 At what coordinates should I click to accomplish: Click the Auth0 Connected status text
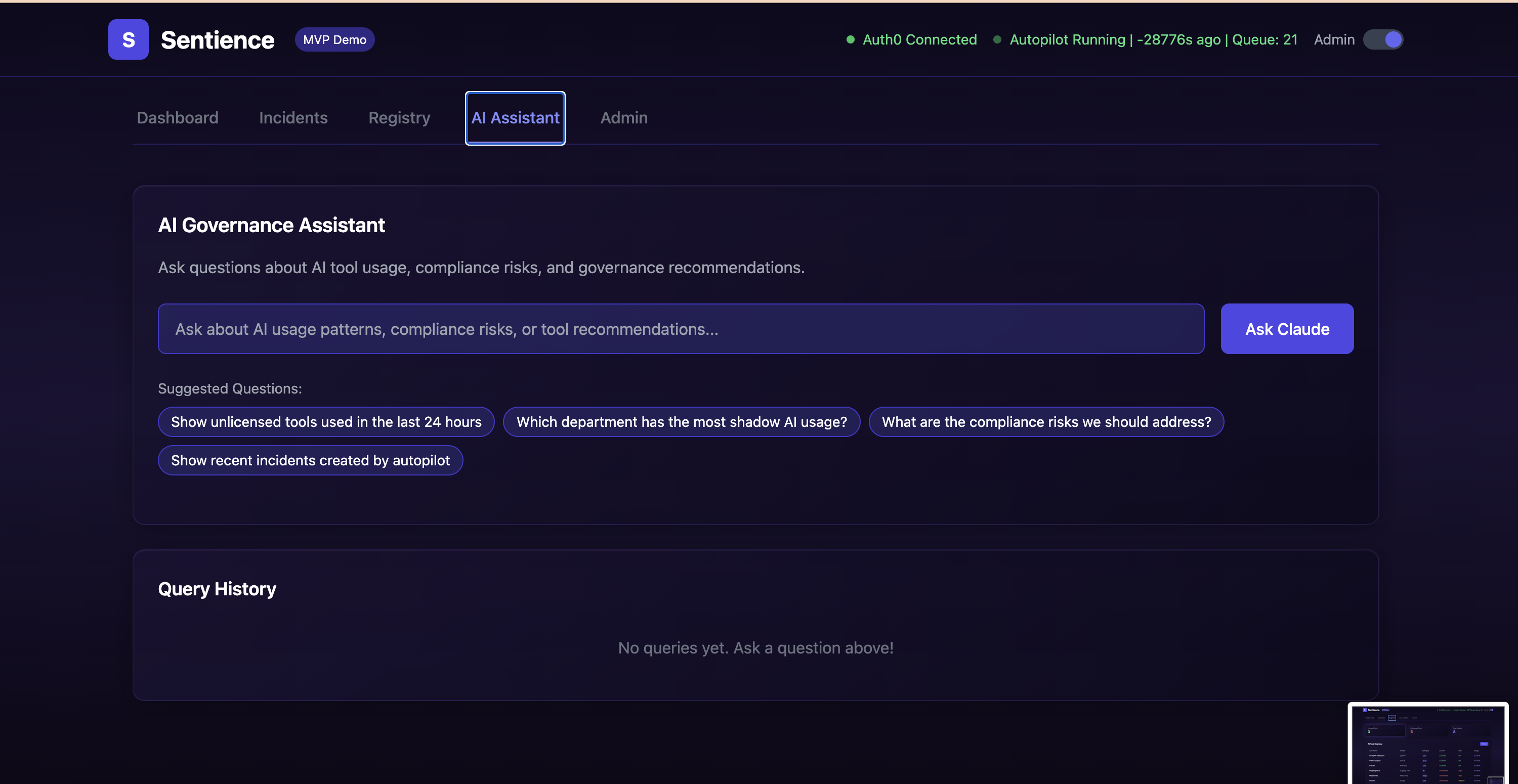[x=919, y=39]
